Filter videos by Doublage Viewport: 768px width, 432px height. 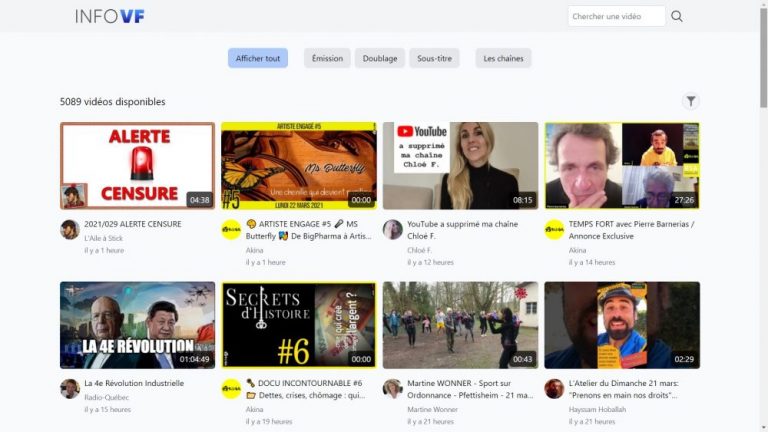380,58
